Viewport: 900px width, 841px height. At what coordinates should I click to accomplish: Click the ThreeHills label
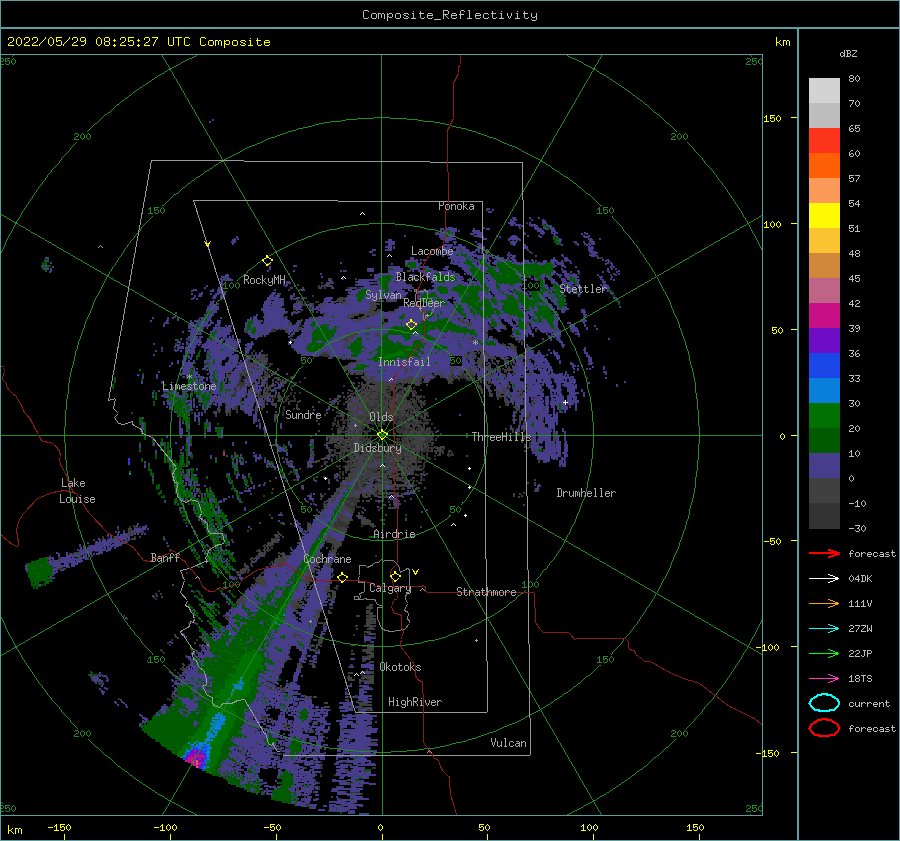pos(502,437)
